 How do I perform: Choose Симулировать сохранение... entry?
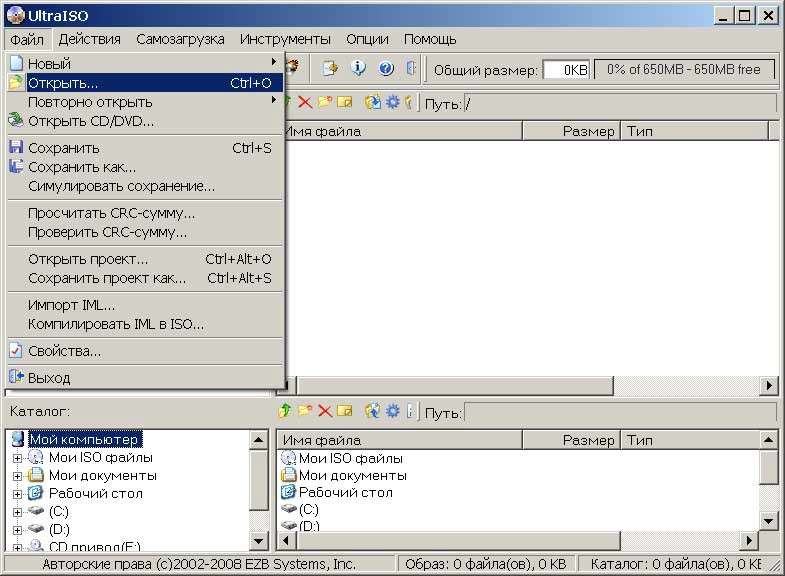(x=145, y=186)
